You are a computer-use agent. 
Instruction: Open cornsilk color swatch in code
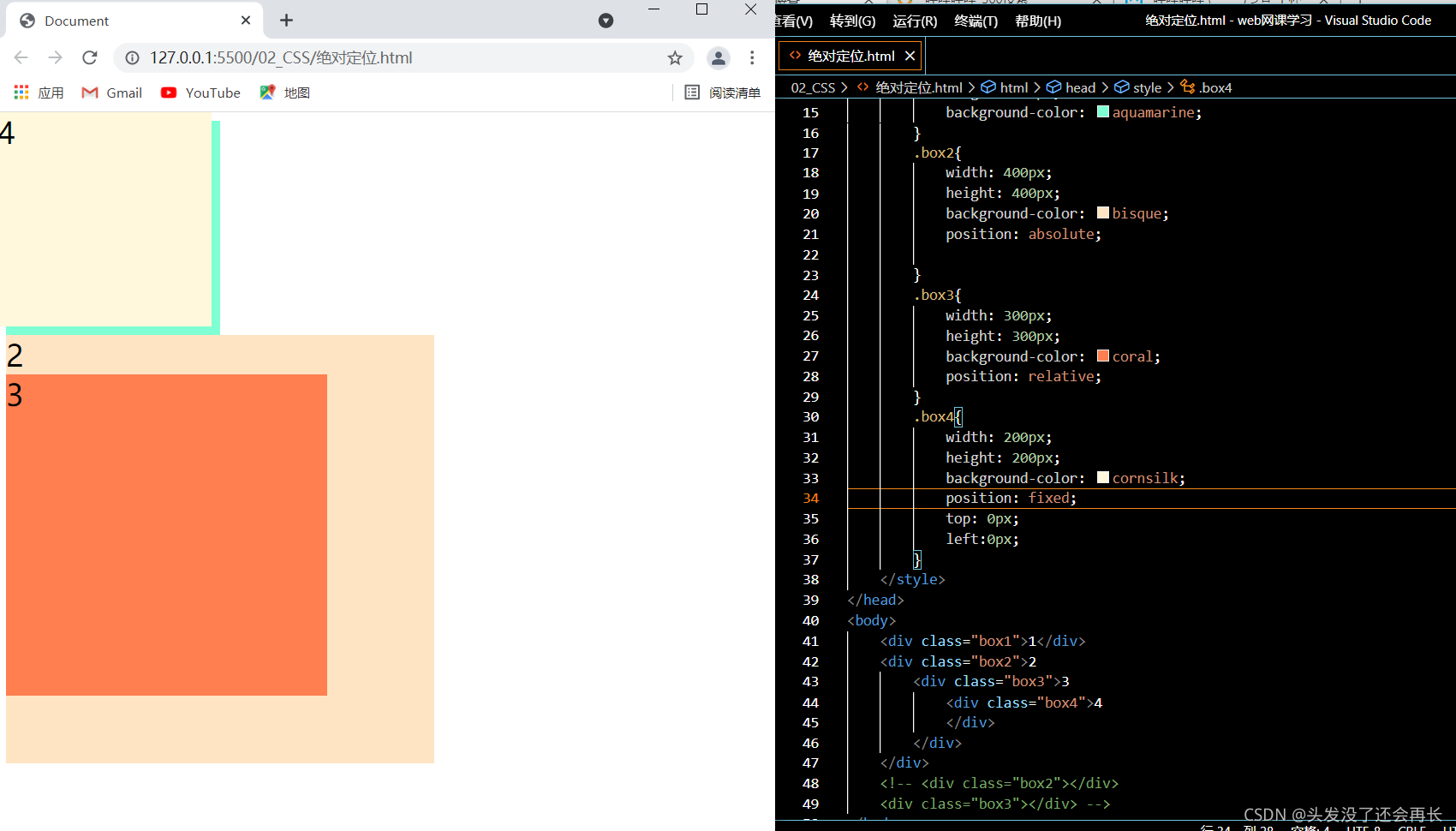point(1103,477)
